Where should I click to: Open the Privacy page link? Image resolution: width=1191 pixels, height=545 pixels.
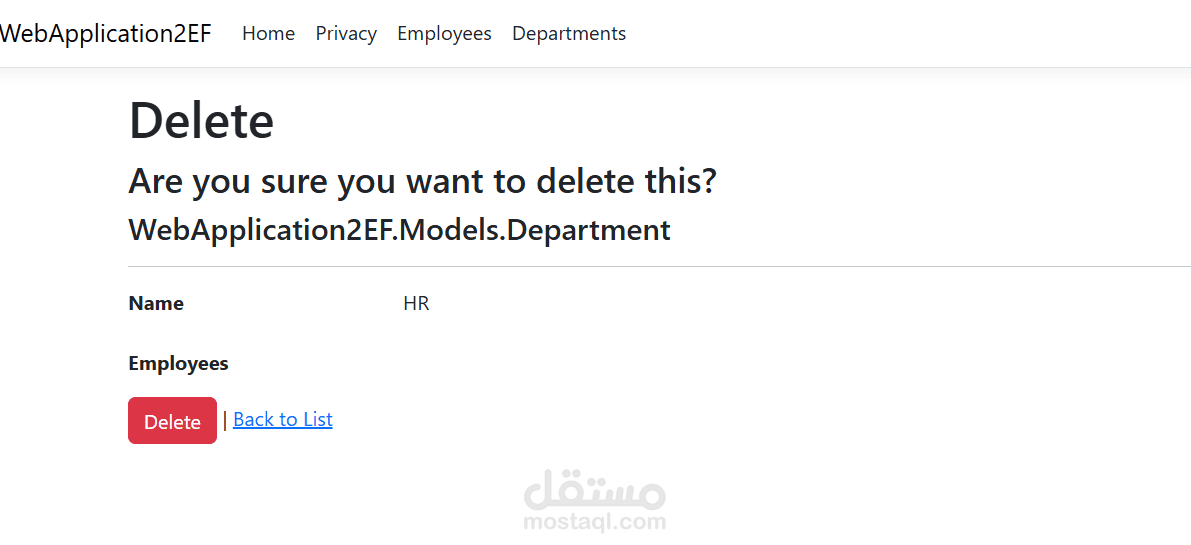coord(346,33)
